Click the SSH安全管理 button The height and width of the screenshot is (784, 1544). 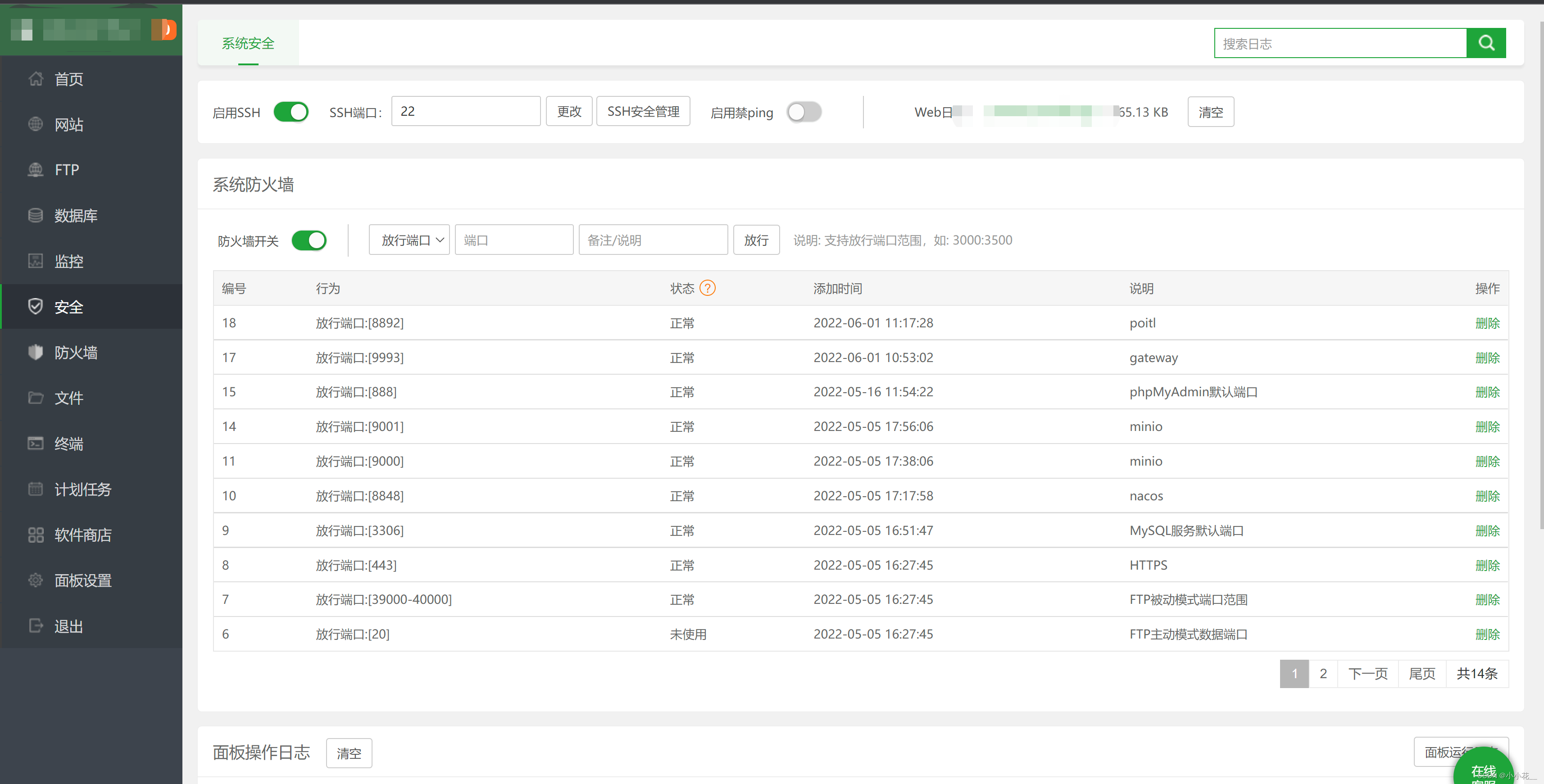coord(643,112)
